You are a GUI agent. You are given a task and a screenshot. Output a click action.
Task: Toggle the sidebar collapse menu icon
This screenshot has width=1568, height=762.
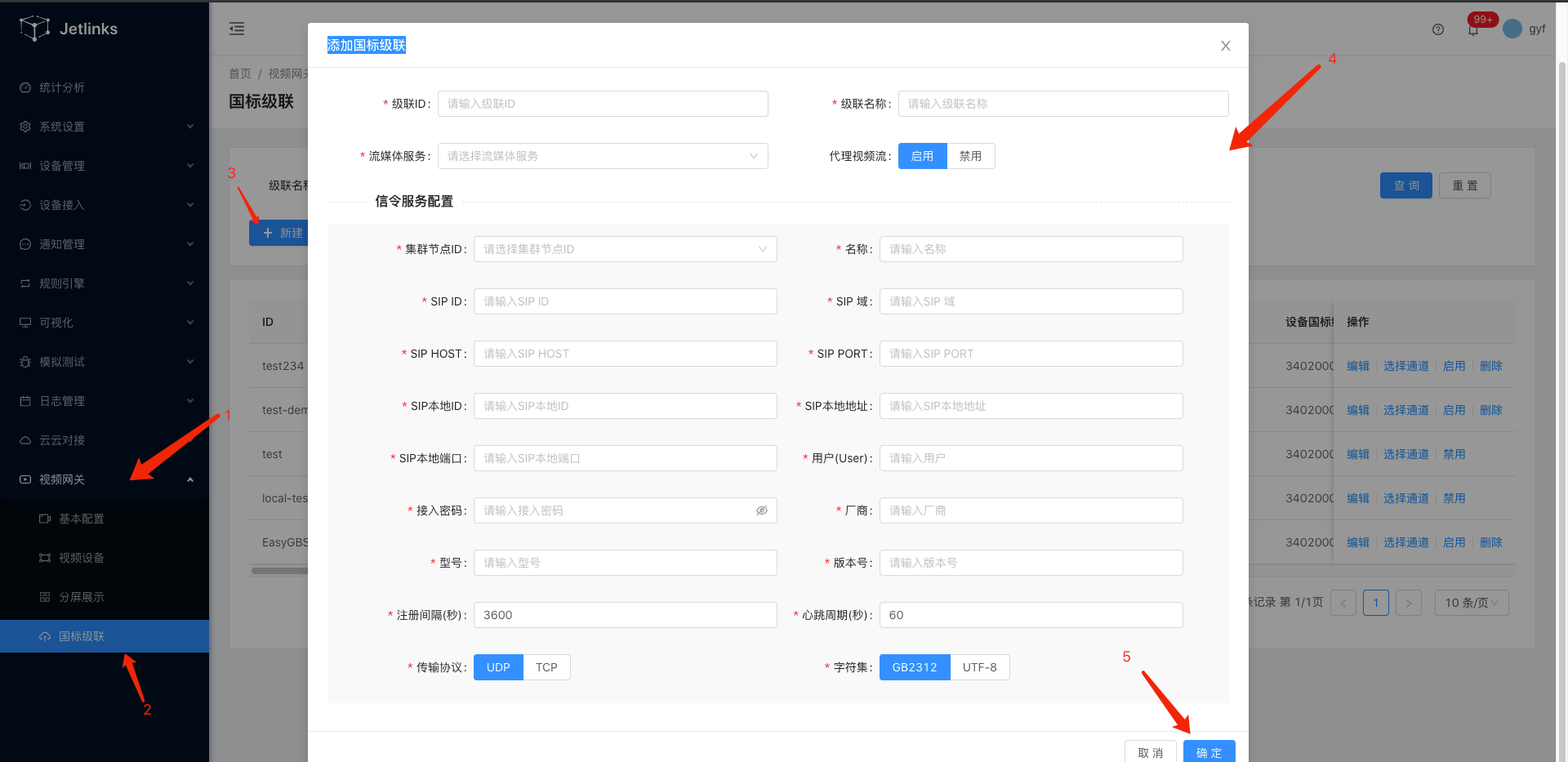[237, 29]
